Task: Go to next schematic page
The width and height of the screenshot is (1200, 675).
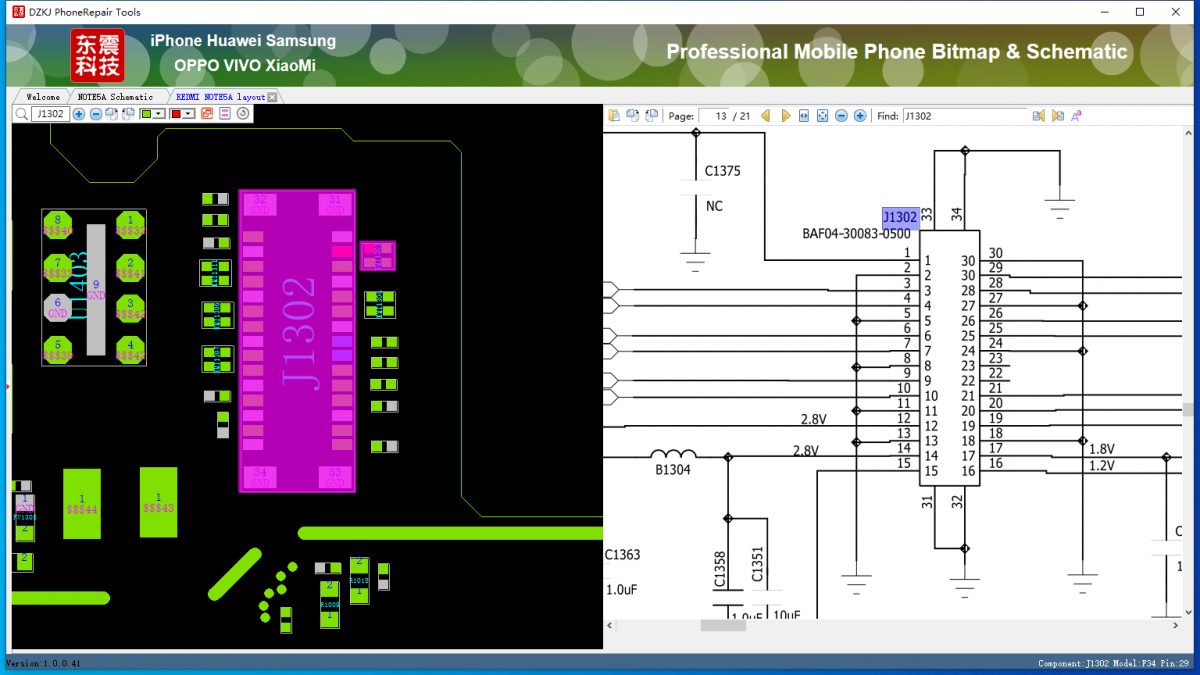Action: pos(786,116)
